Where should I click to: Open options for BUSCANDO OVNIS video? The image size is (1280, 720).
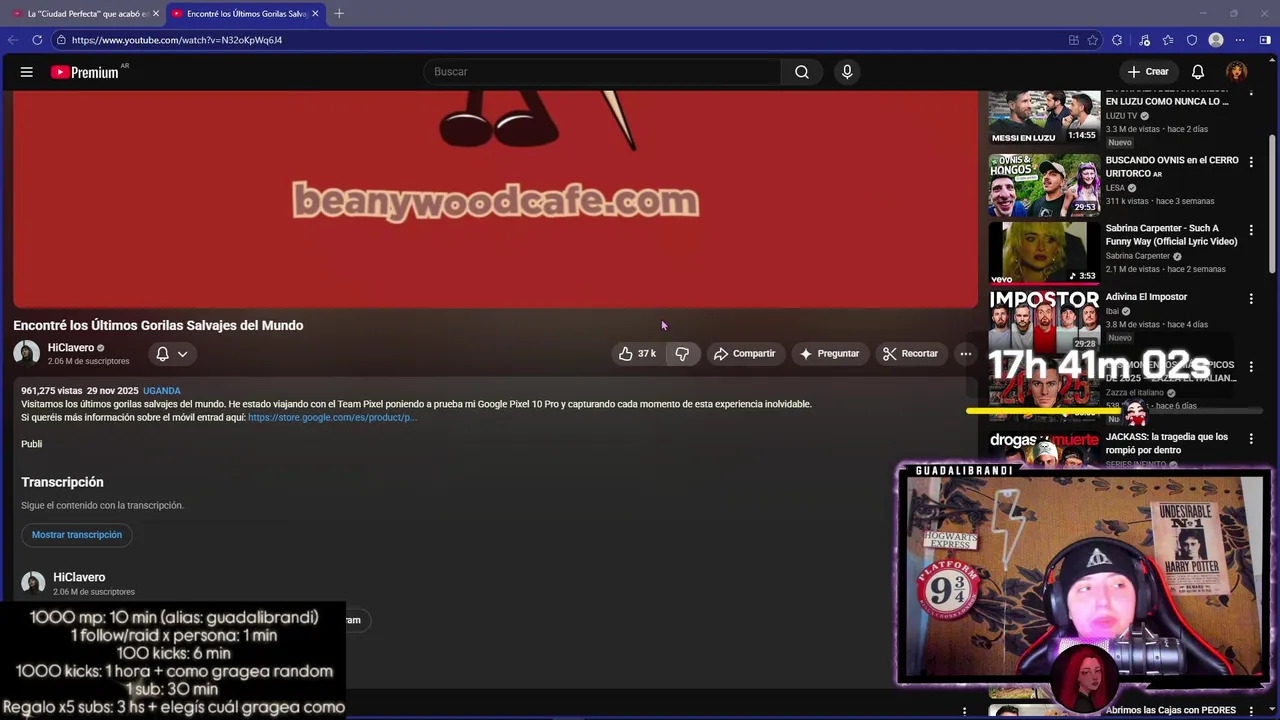(x=1251, y=161)
